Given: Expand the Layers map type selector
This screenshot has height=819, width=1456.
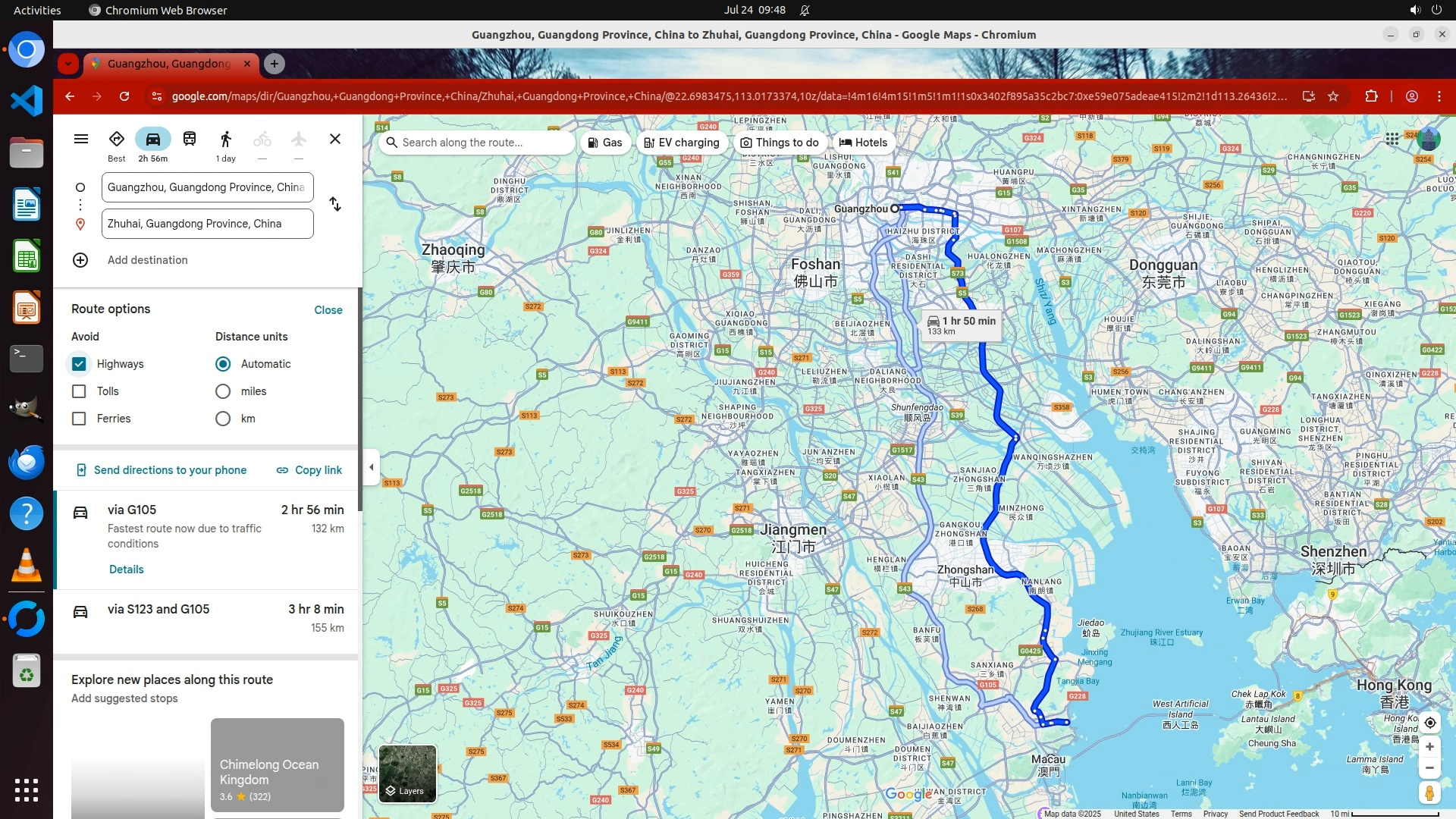Looking at the screenshot, I should coord(407,773).
